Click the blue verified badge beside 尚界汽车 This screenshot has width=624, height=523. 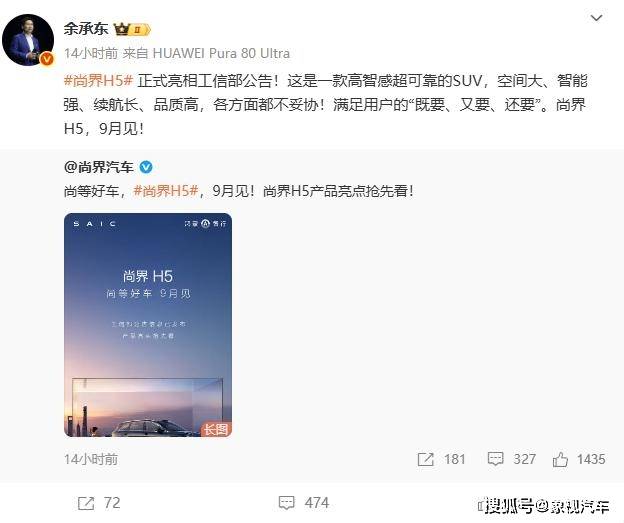(146, 167)
